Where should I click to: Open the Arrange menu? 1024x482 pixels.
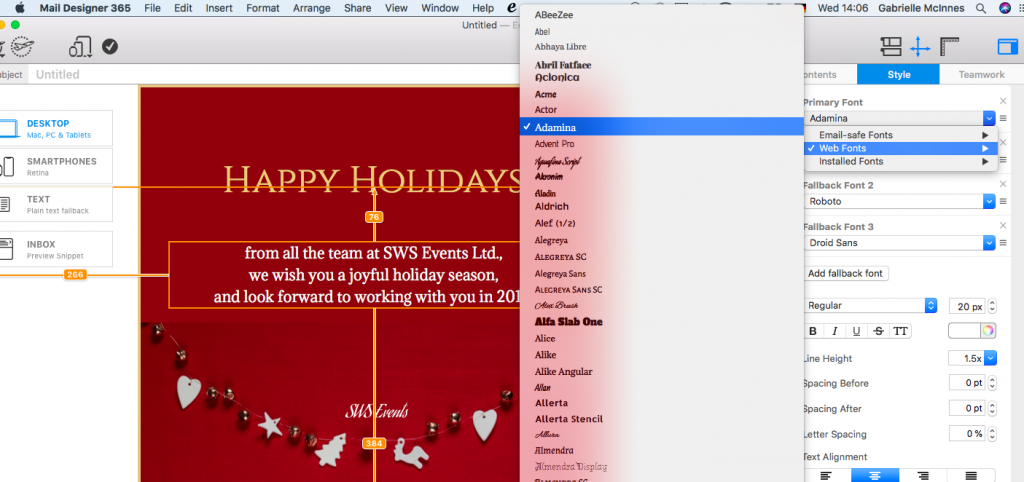point(312,8)
